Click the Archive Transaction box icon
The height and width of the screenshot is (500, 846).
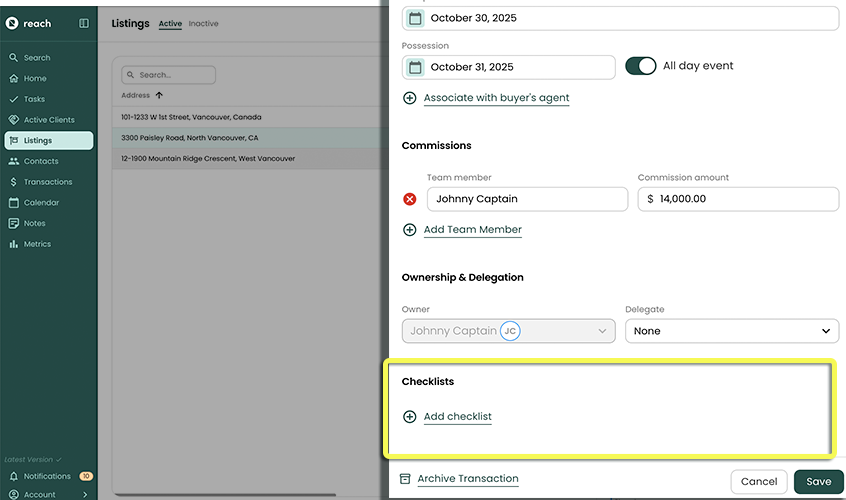[x=406, y=479]
